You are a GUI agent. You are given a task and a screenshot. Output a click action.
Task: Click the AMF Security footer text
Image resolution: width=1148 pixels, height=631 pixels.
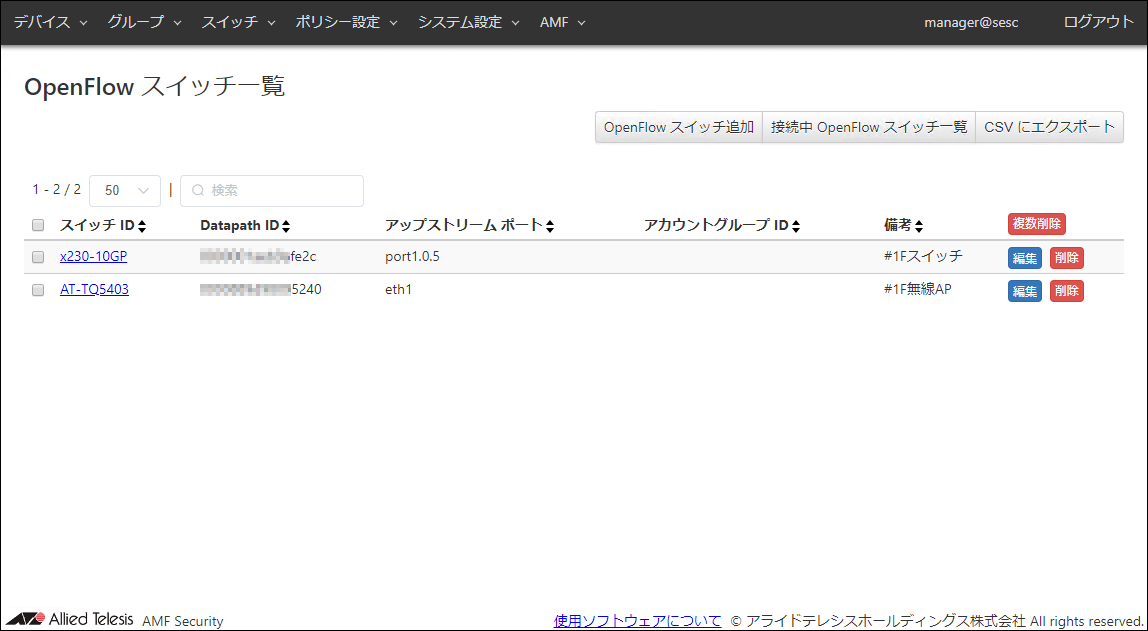(182, 621)
